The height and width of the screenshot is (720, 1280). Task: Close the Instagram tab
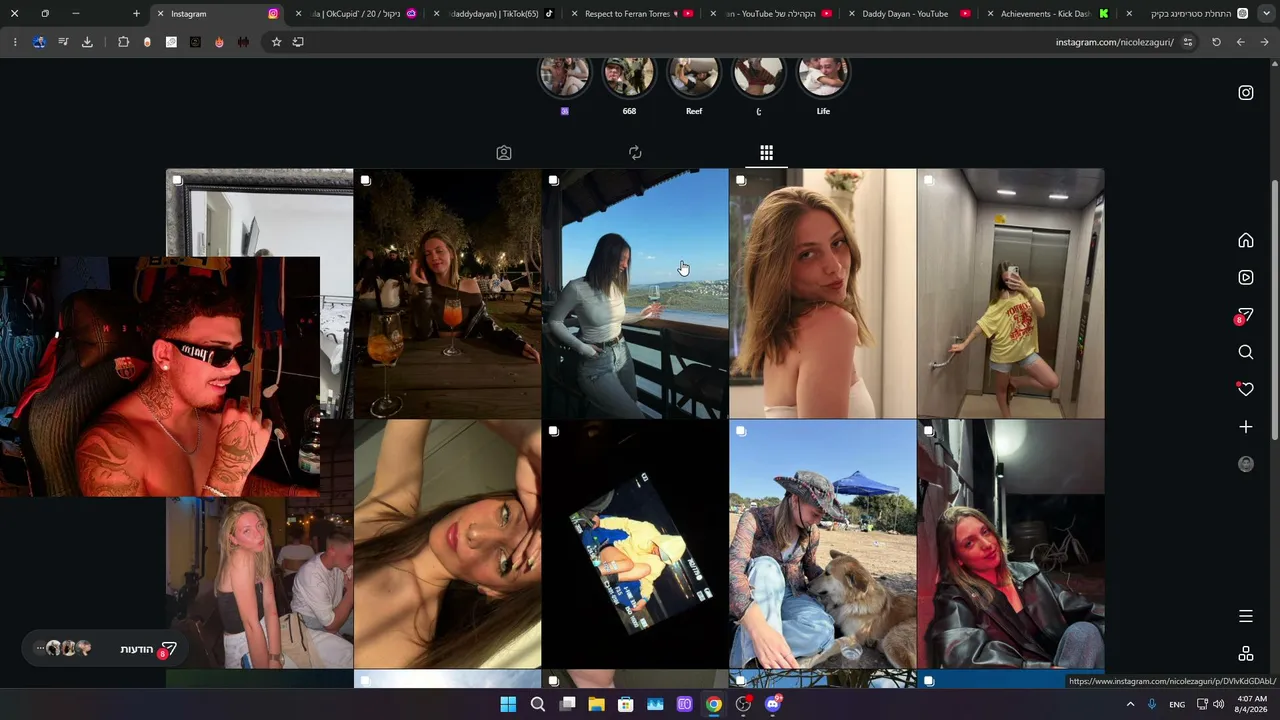point(160,14)
